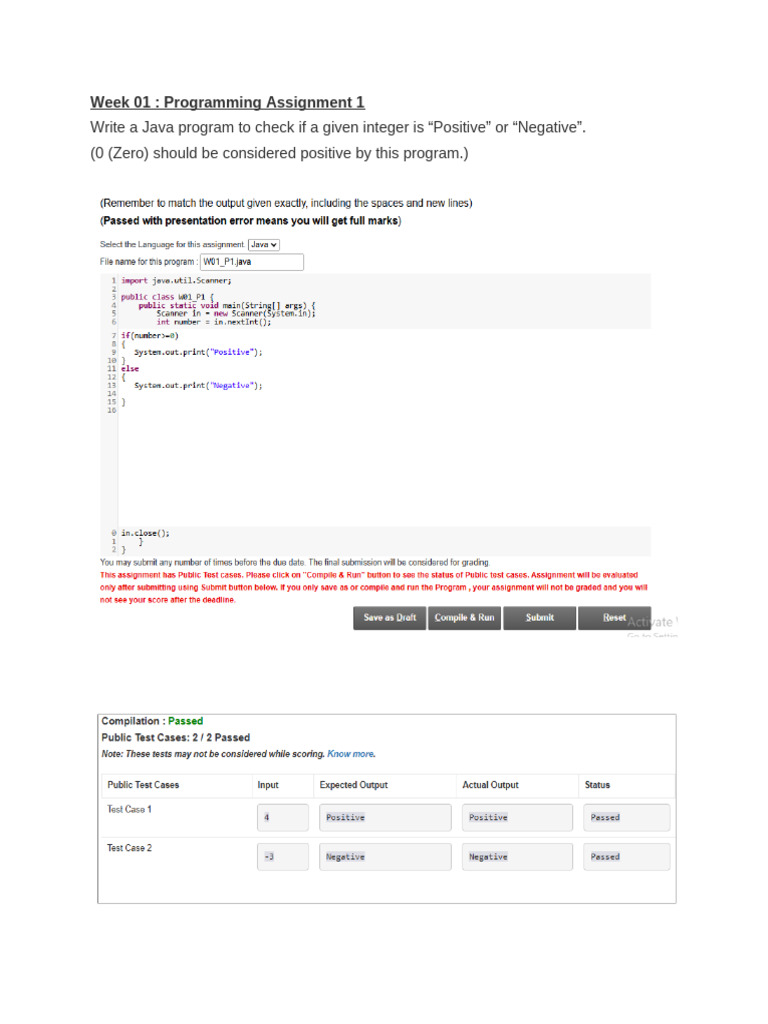Click green Compilation Passed text

point(185,721)
